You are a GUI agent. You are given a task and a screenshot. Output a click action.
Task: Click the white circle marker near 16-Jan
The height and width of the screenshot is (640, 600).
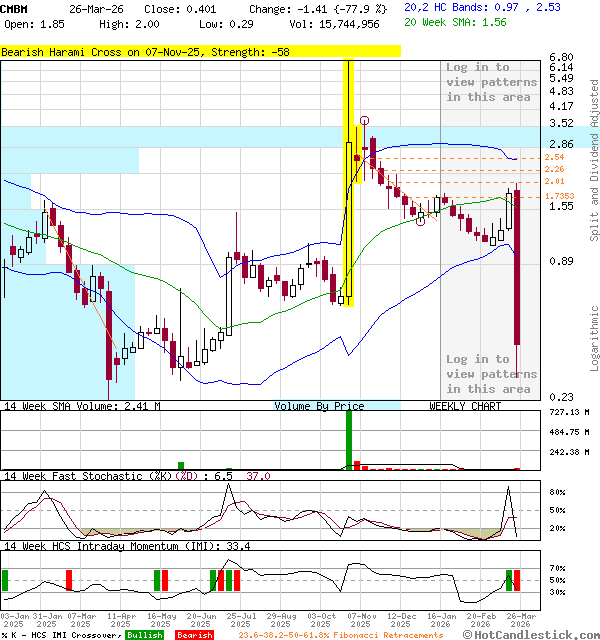(x=421, y=220)
